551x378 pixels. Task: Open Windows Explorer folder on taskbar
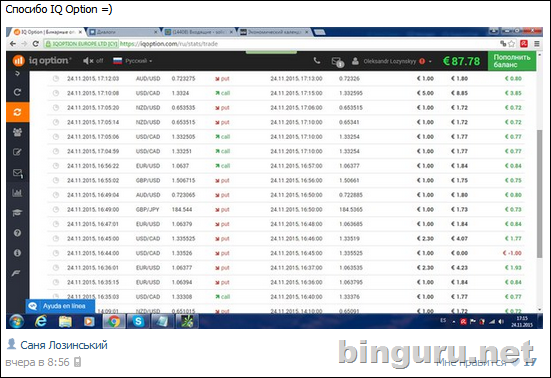tap(65, 321)
